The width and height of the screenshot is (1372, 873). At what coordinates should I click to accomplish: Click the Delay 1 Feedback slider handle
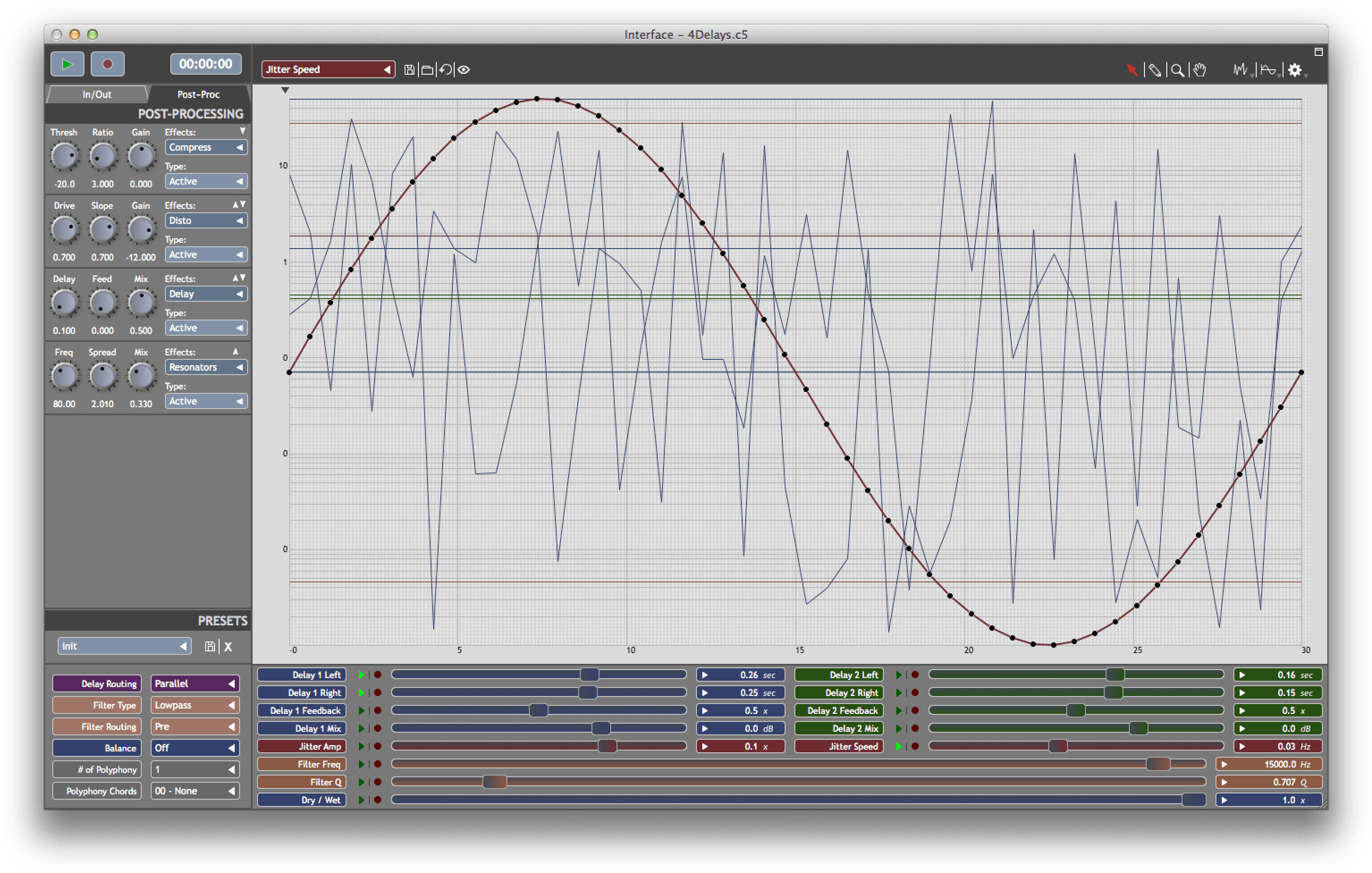[x=538, y=711]
